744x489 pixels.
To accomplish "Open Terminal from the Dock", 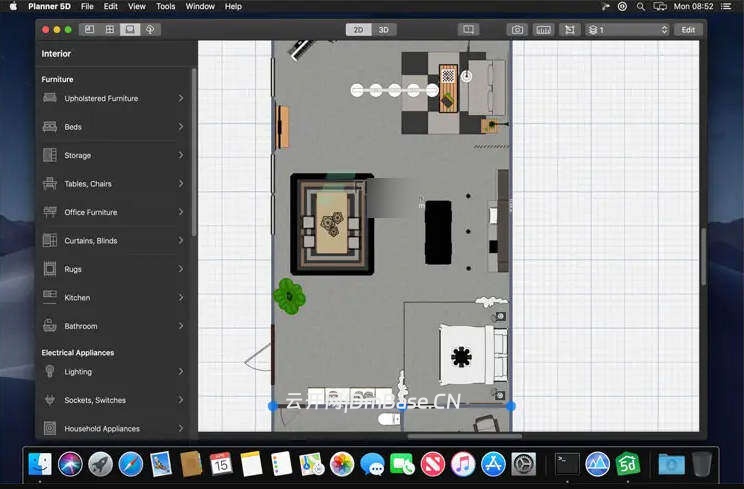I will point(567,464).
